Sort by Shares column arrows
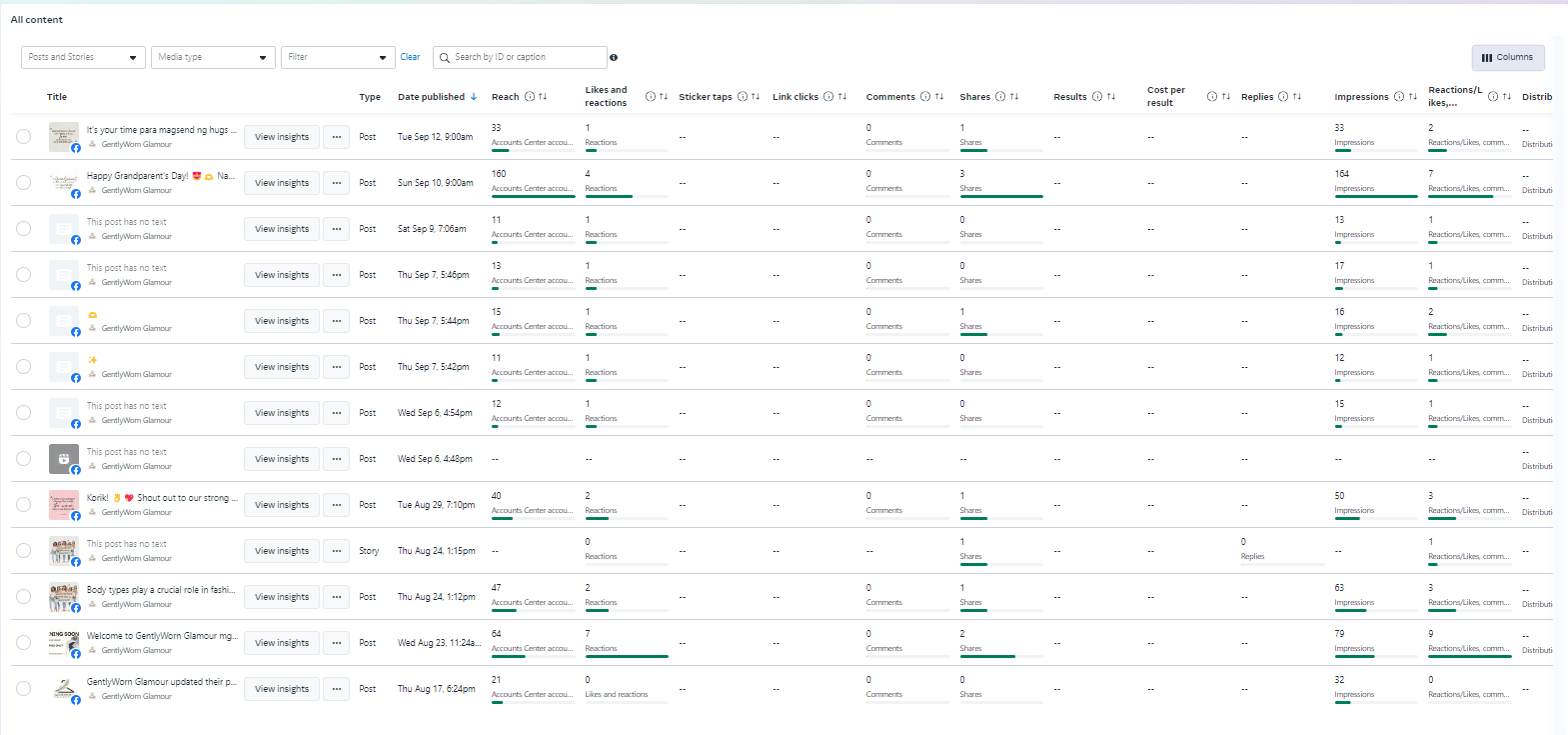This screenshot has height=735, width=1568. pyautogui.click(x=1014, y=97)
